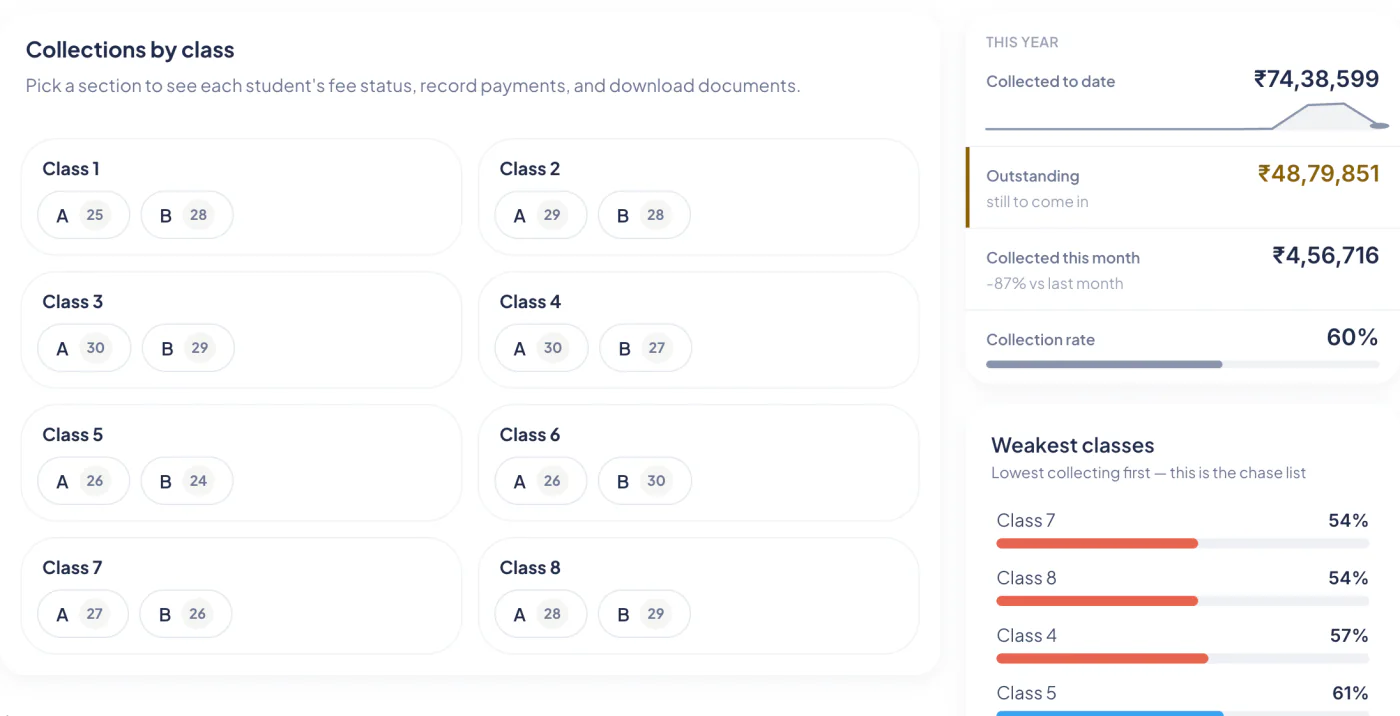Screen dimensions: 1400x716
Task: Click the Class 8 weakest-classes progress bar
Action: (1182, 601)
